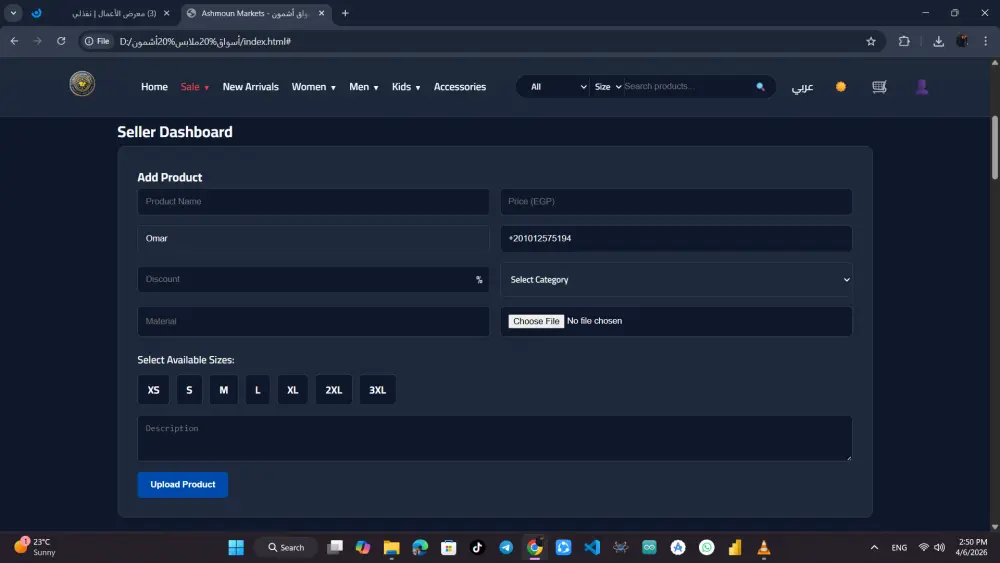Open New Arrivals page

[251, 87]
